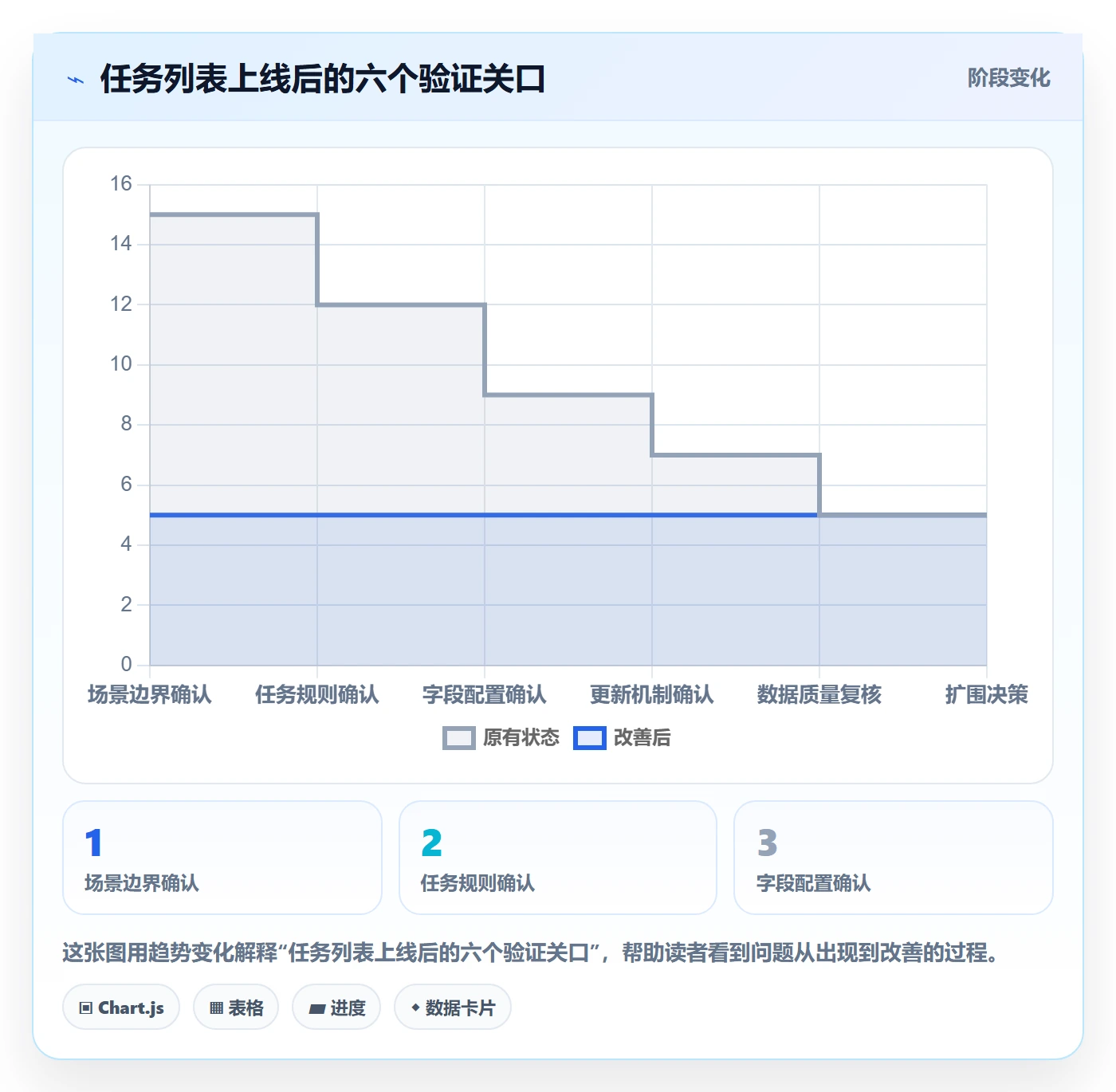Open the card numbered 3 字段配置确认

coord(894,858)
